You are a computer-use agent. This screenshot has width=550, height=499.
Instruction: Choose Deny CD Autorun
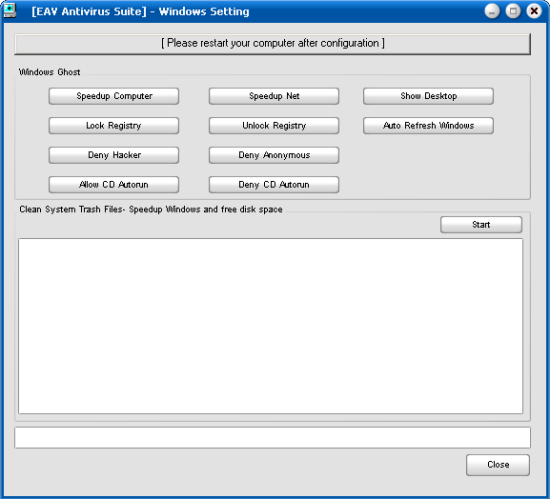click(x=274, y=184)
